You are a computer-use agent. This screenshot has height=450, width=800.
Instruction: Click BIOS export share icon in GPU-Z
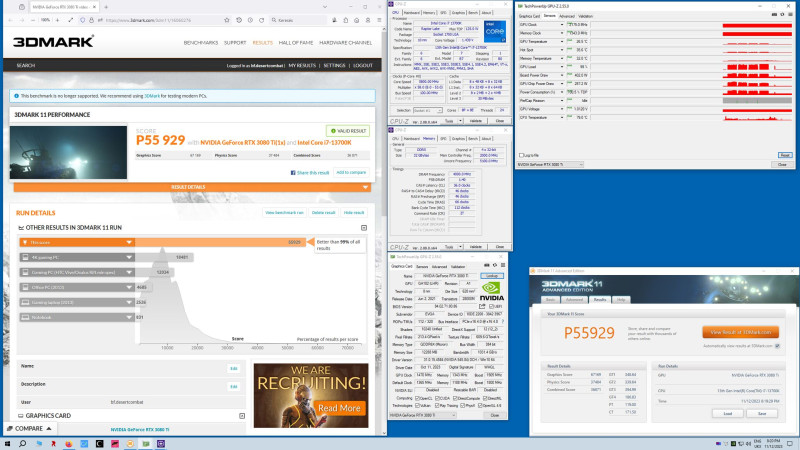coord(482,306)
